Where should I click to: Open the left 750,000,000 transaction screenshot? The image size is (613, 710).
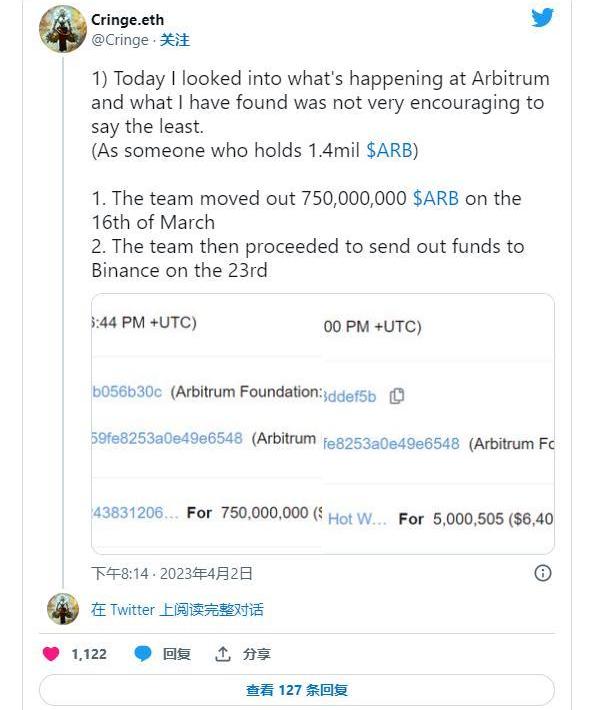(205, 423)
